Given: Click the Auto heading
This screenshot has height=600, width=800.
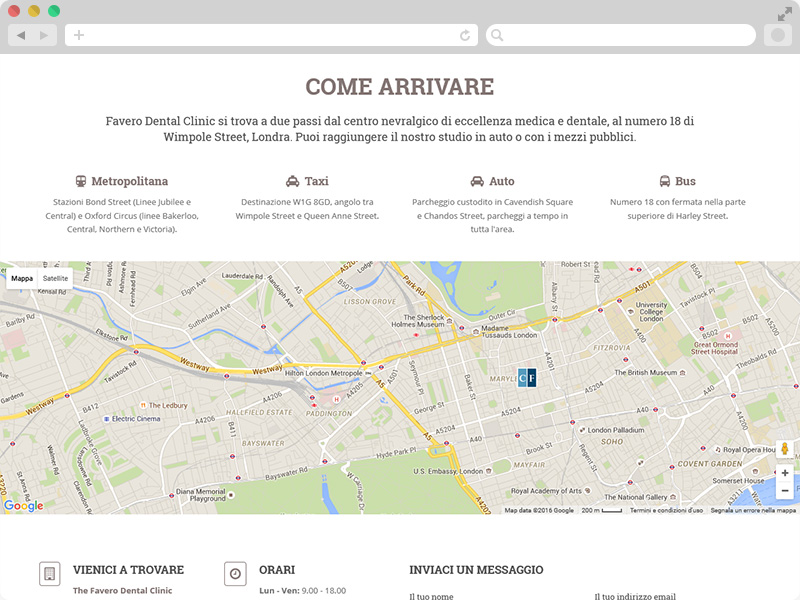Looking at the screenshot, I should coord(502,181).
